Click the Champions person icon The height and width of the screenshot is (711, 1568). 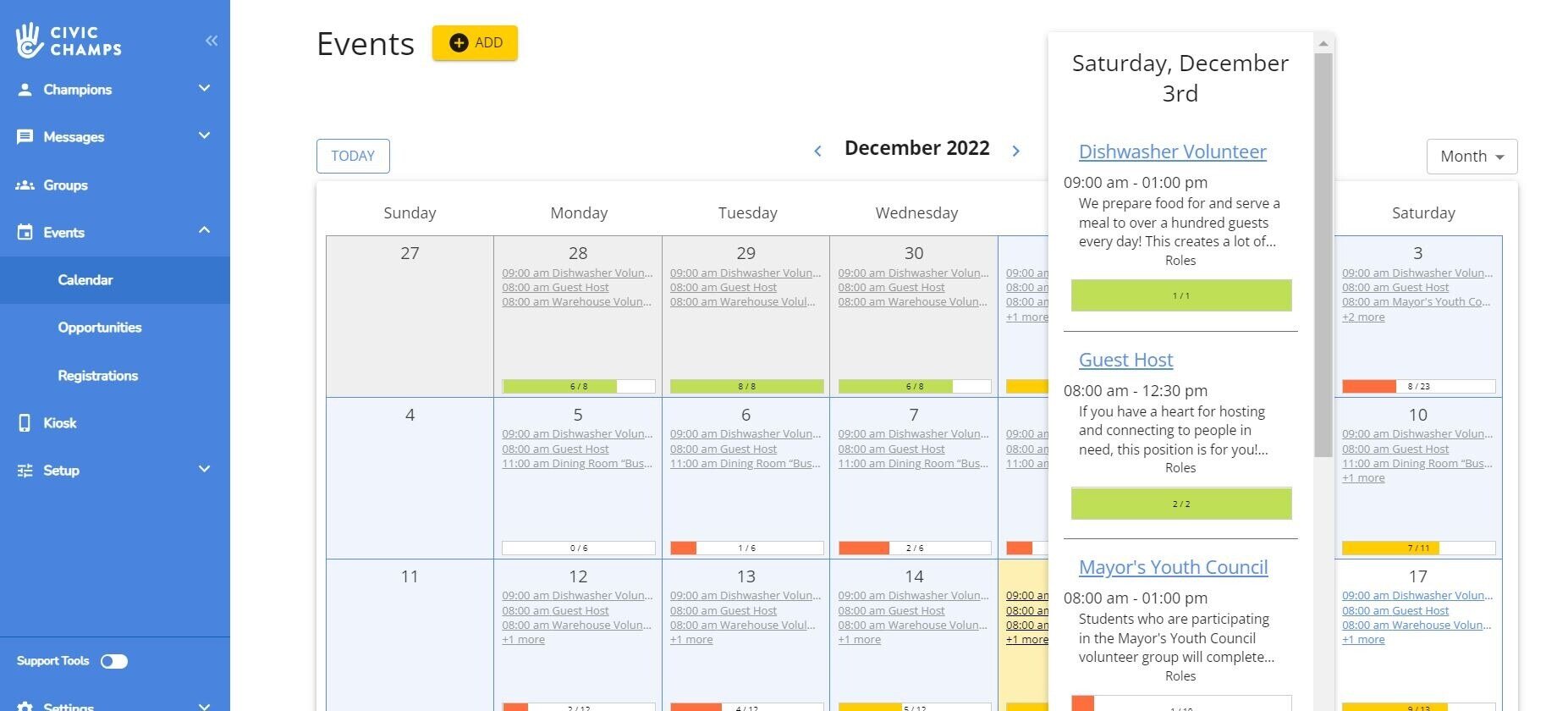click(25, 90)
